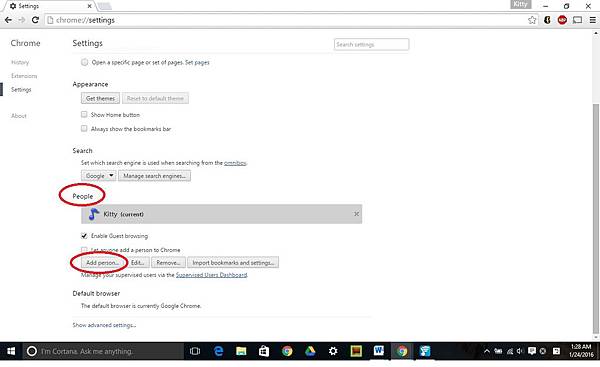Click the cast icon in the toolbar
This screenshot has width=600, height=367.
(x=577, y=20)
